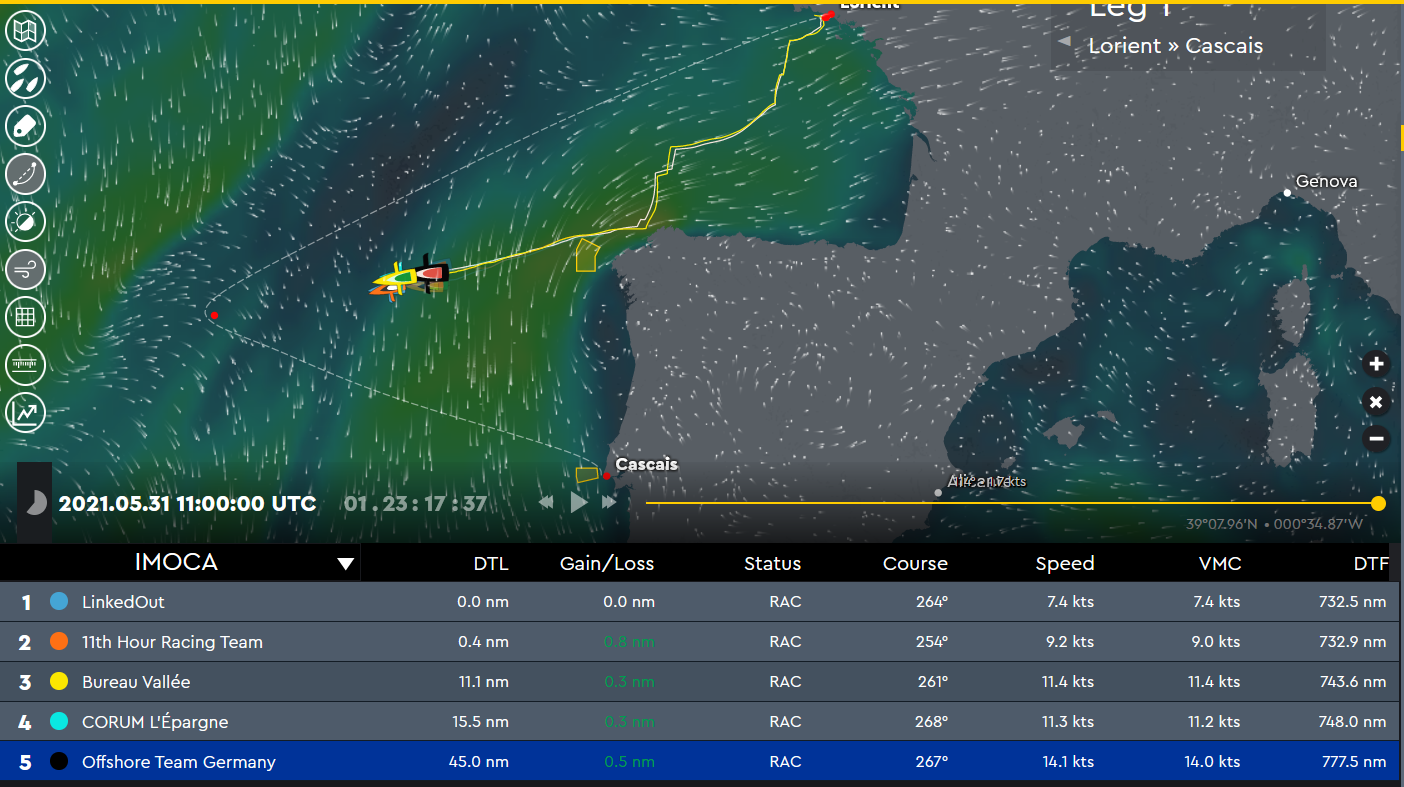Click LinkedOut blue color dot

(59, 601)
